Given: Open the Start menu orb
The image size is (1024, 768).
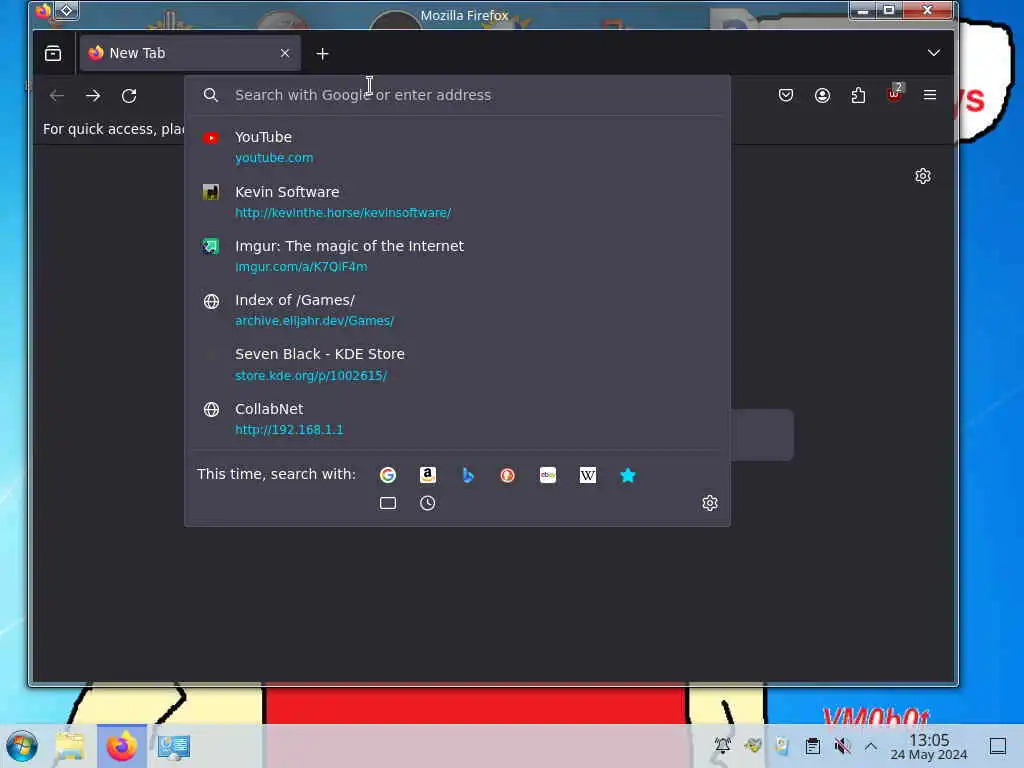Looking at the screenshot, I should 22,746.
